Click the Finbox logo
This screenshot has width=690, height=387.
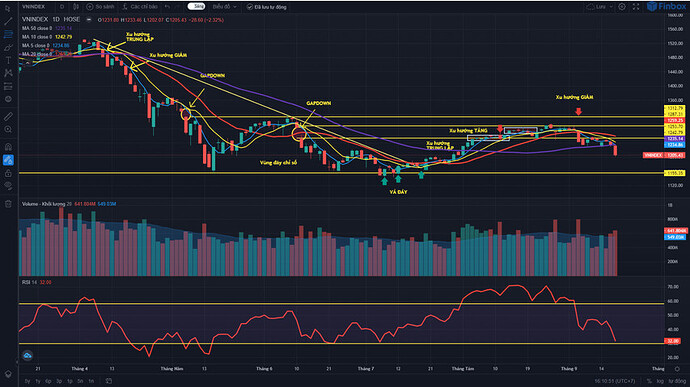[666, 7]
